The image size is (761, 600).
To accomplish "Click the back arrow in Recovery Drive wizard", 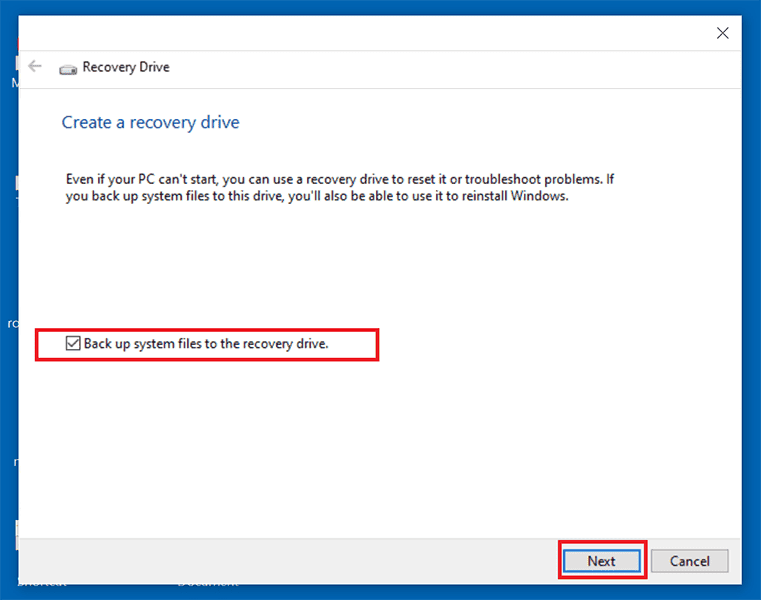I will coord(35,66).
